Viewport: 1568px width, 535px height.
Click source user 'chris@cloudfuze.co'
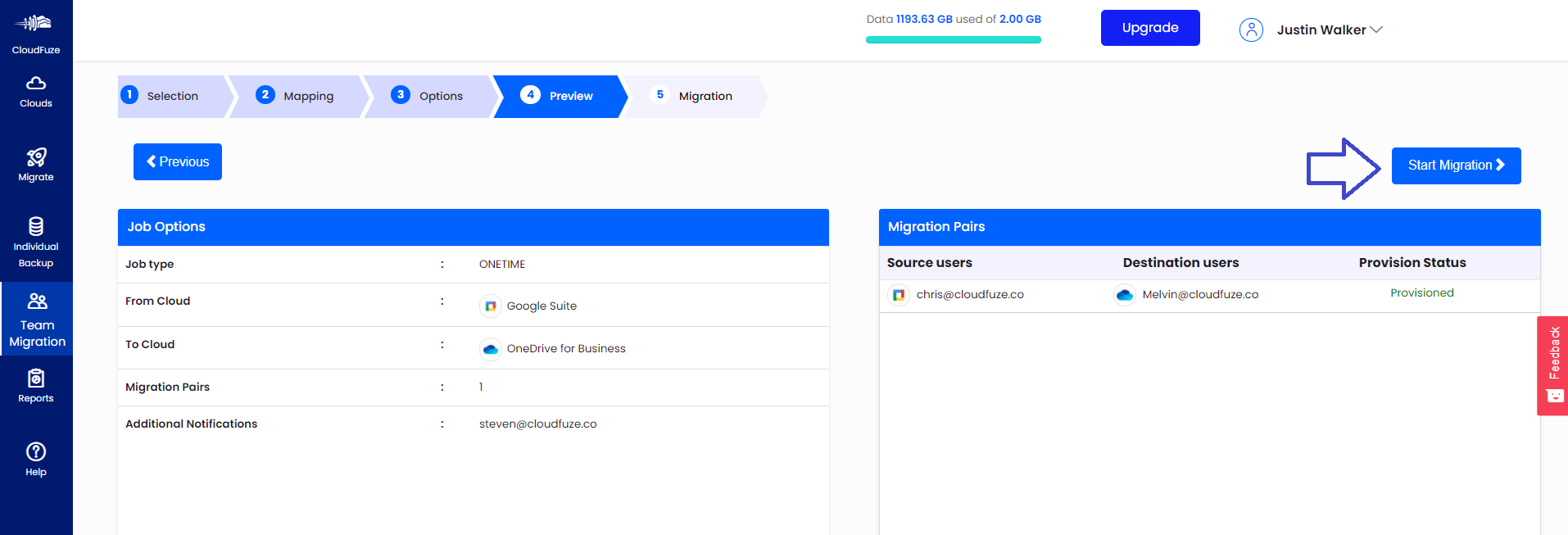coord(970,294)
